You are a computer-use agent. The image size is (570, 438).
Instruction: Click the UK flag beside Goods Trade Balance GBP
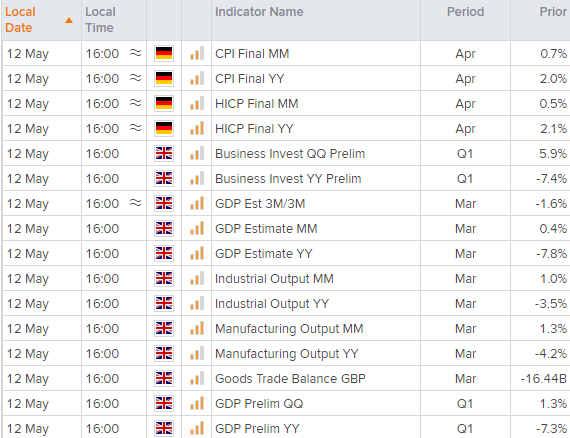(x=164, y=378)
